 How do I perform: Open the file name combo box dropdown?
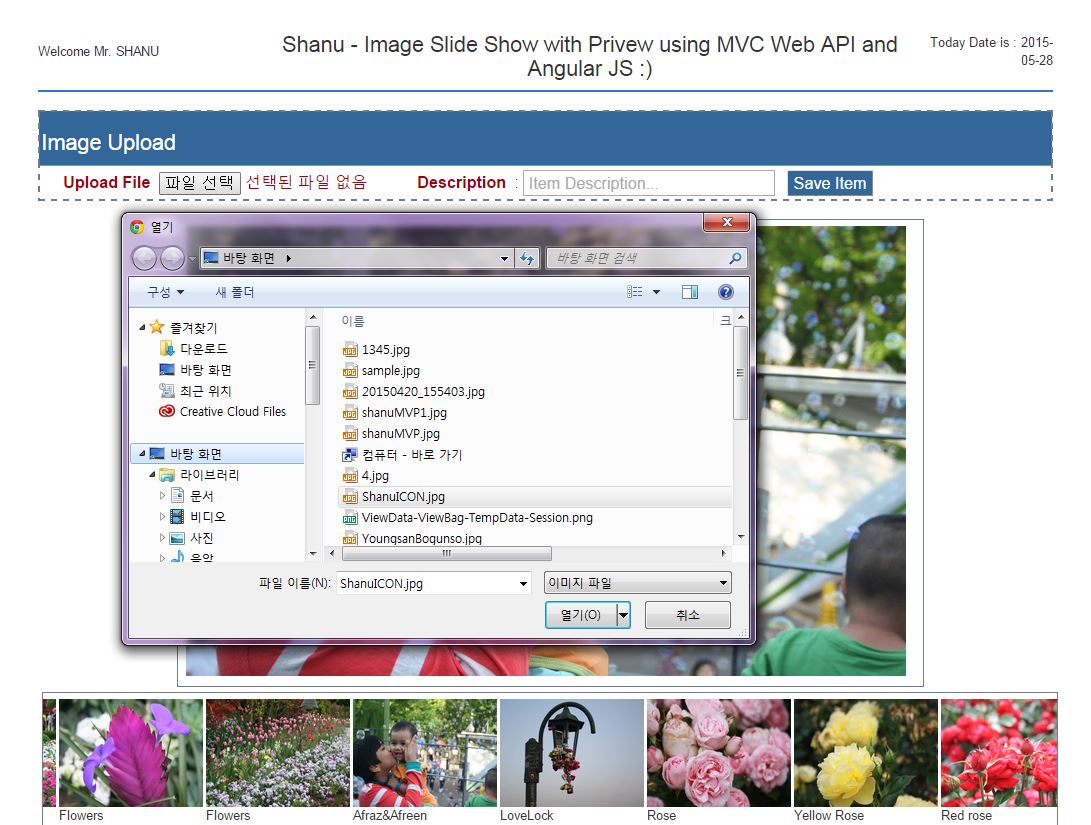click(523, 584)
